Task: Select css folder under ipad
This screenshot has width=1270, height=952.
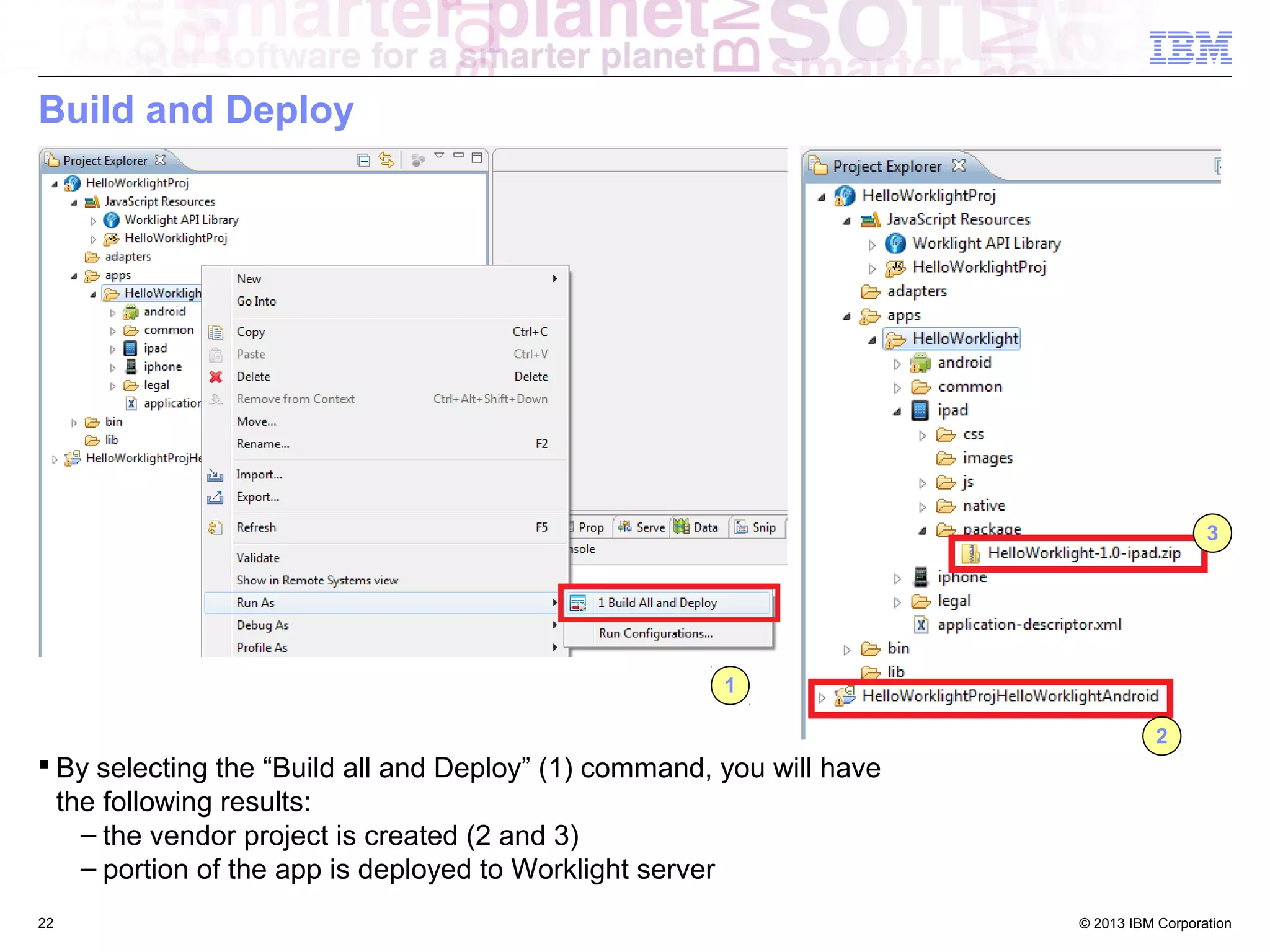Action: [x=973, y=434]
